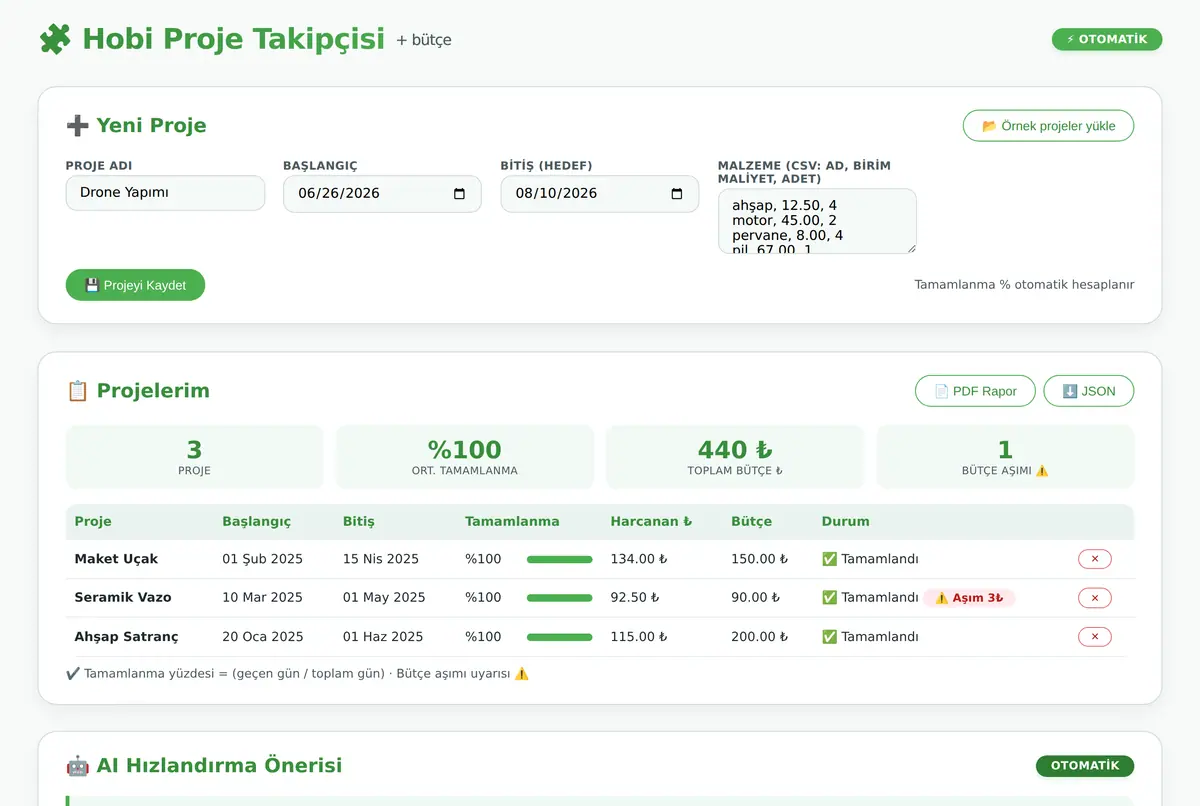Image resolution: width=1200 pixels, height=806 pixels.
Task: Click the Yeni Proje section heading
Action: click(x=136, y=126)
